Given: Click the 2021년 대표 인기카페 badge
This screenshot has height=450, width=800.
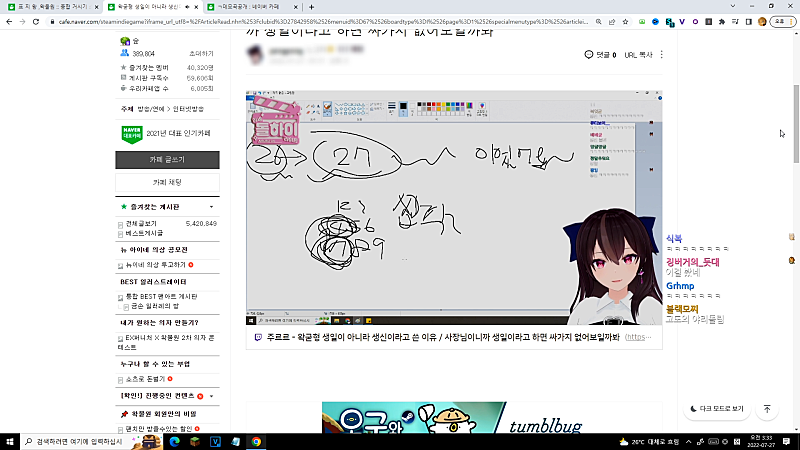Looking at the screenshot, I should (166, 134).
